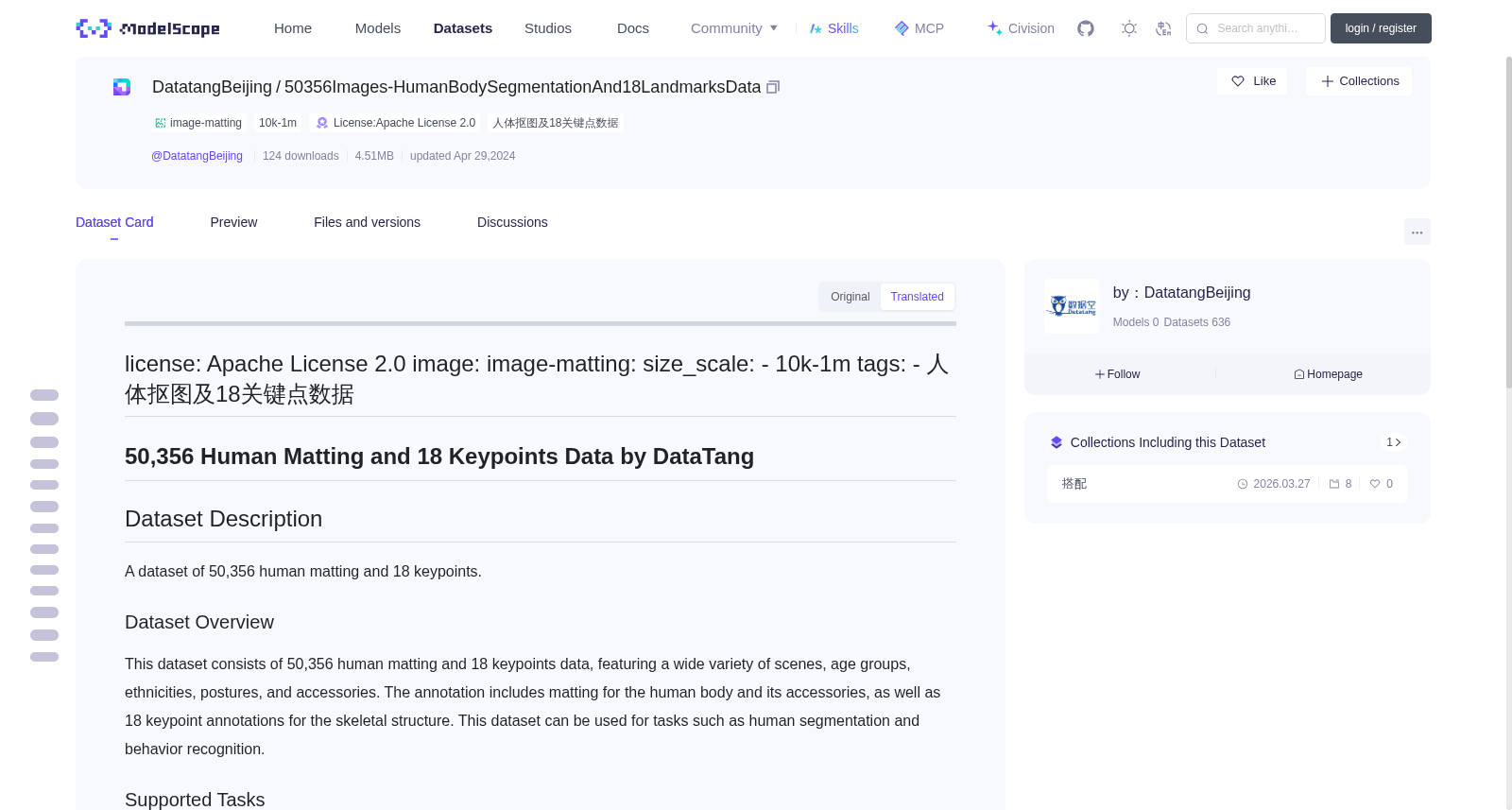Click the dataset cube avatar icon
The image size is (1512, 810).
[x=122, y=87]
